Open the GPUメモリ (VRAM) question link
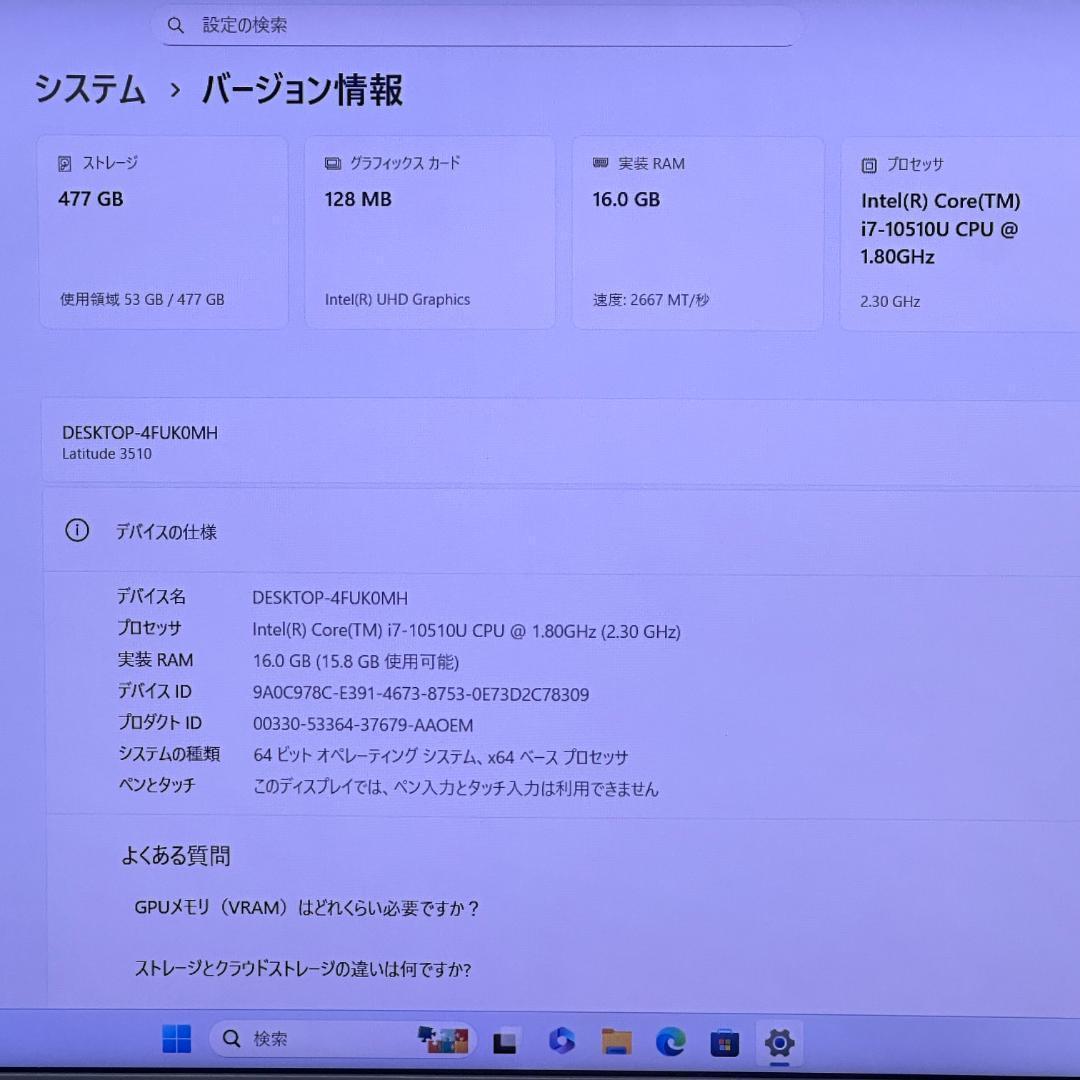This screenshot has width=1080, height=1080. (x=307, y=908)
